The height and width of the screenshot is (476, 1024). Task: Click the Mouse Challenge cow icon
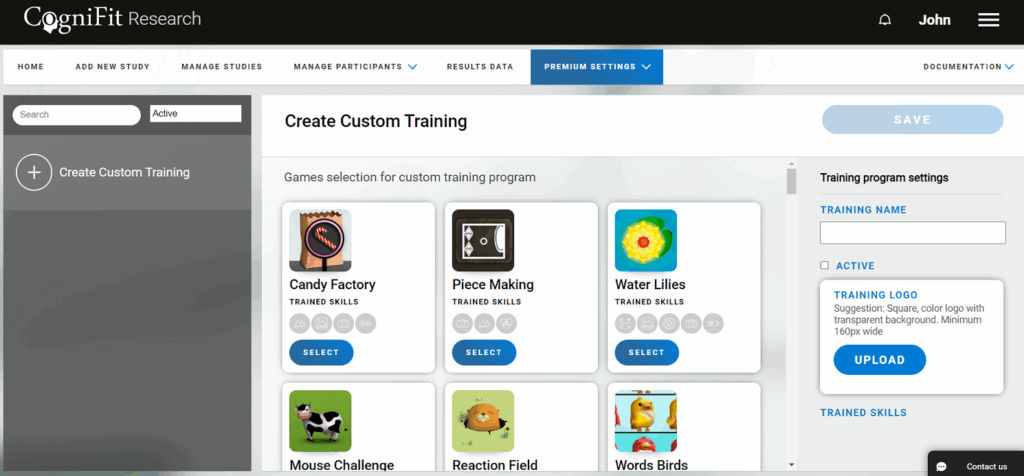point(320,421)
